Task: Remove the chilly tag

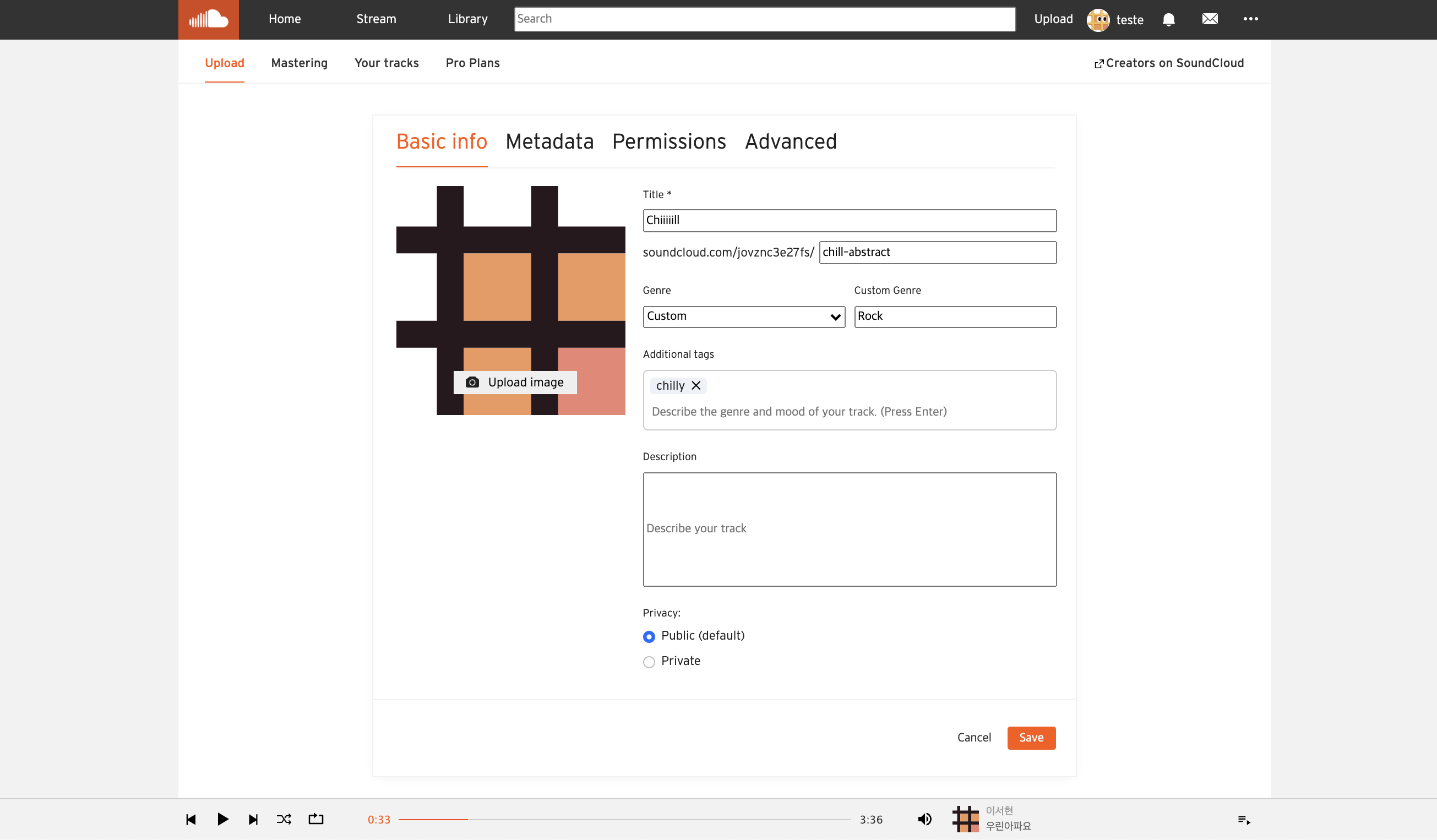Action: (696, 385)
